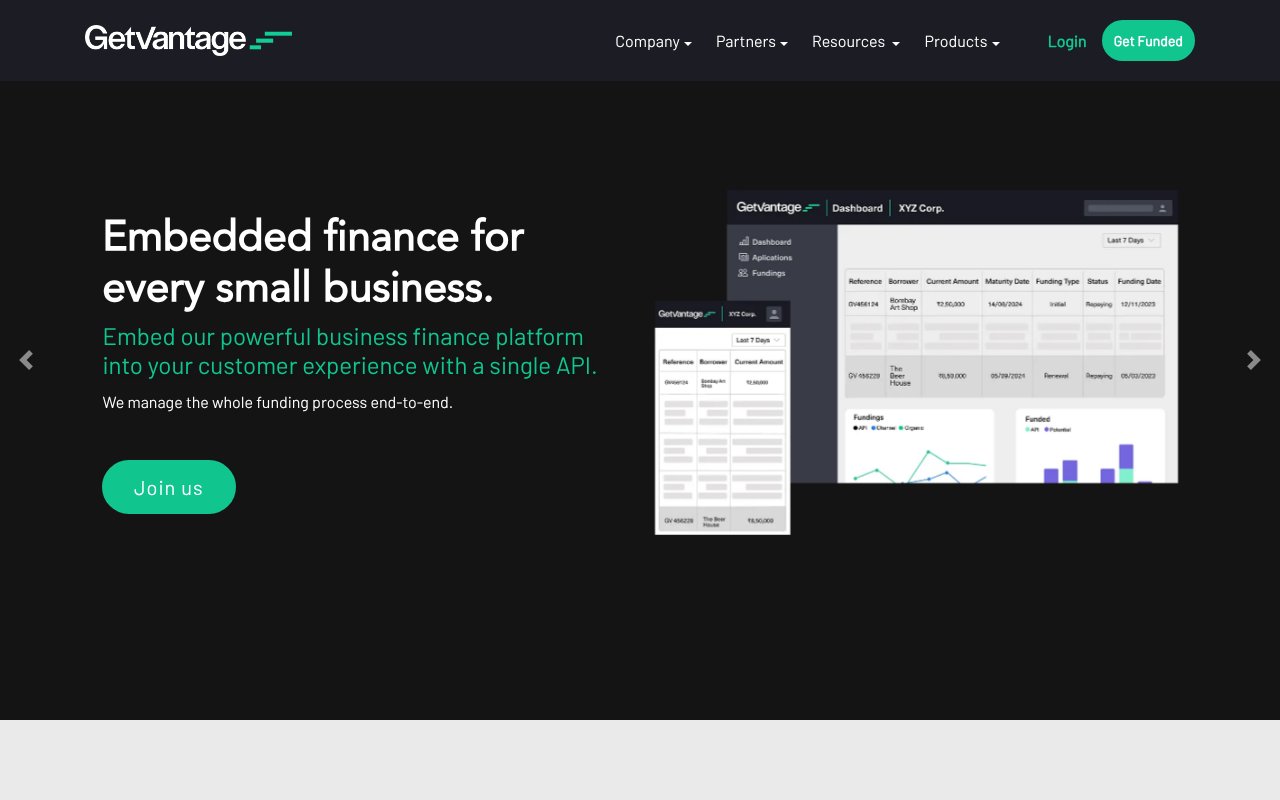Open the Partners menu
This screenshot has height=800, width=1280.
pos(751,42)
